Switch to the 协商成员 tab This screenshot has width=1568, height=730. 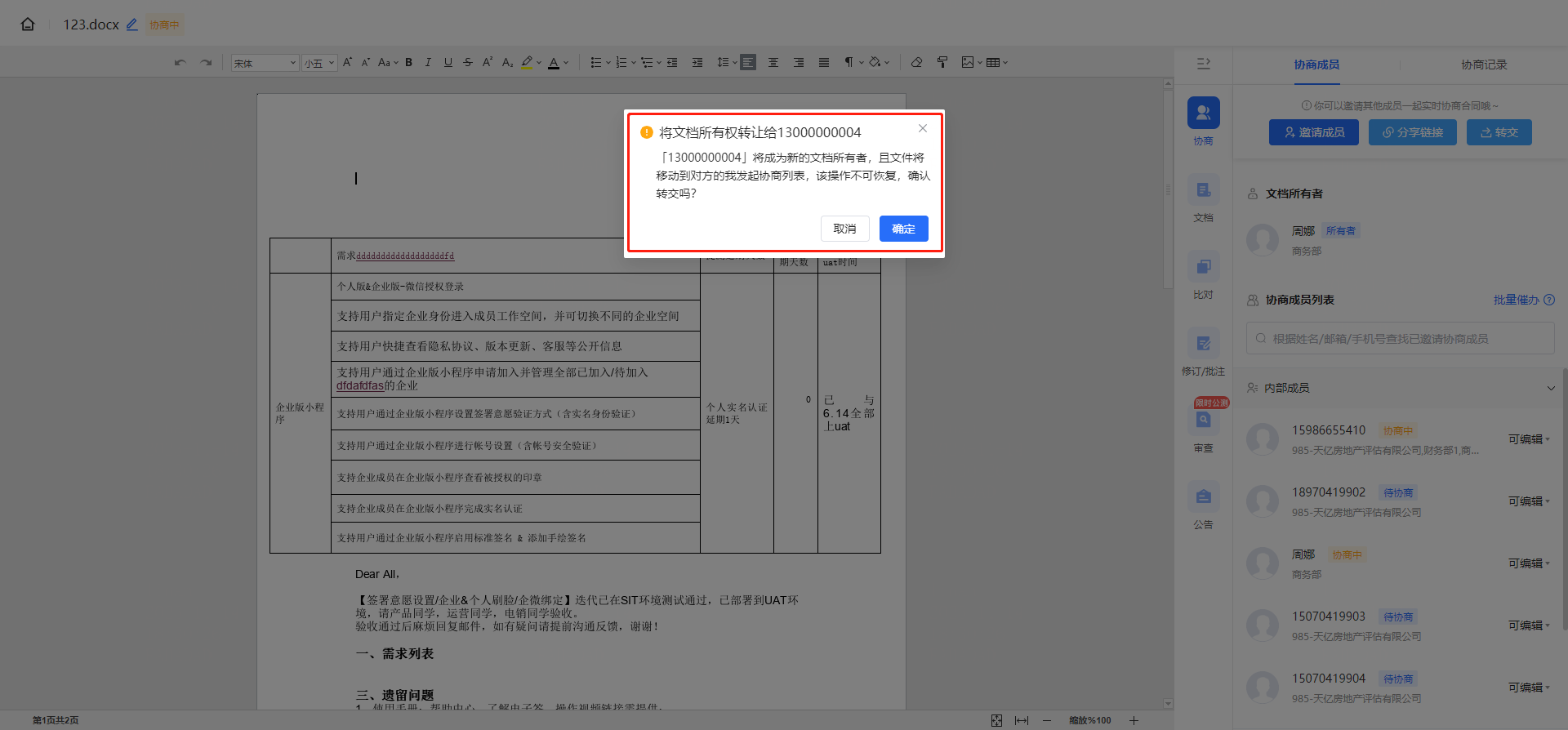[x=1316, y=65]
